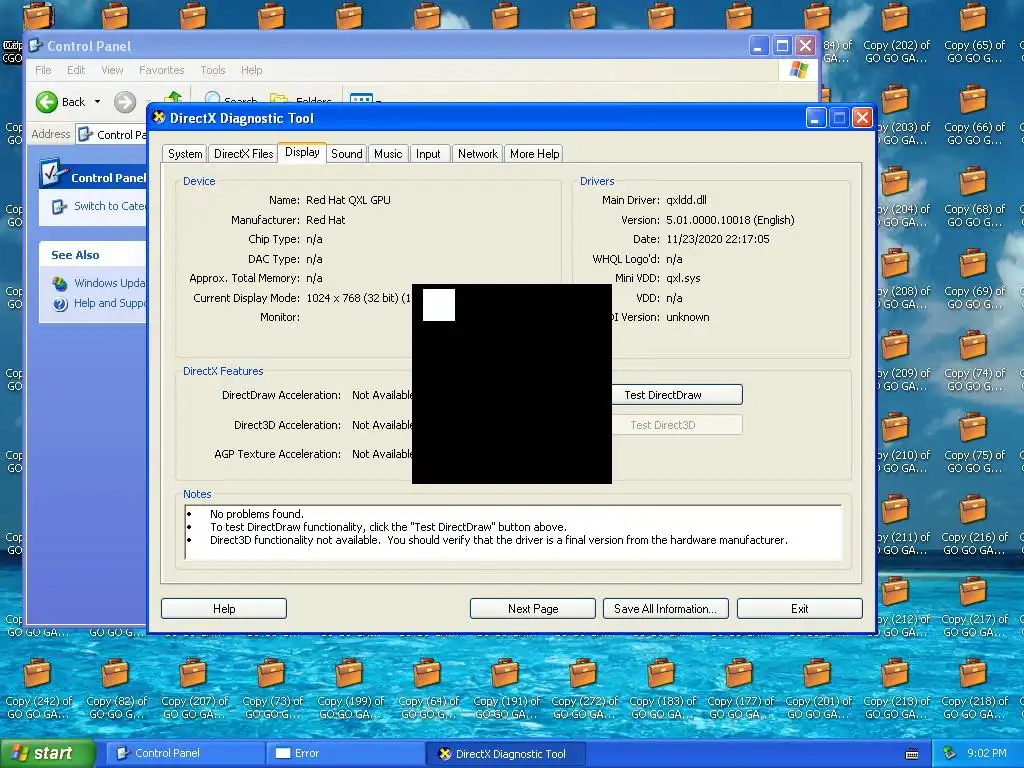The height and width of the screenshot is (768, 1024).
Task: Click the Exit button
Action: click(x=799, y=609)
